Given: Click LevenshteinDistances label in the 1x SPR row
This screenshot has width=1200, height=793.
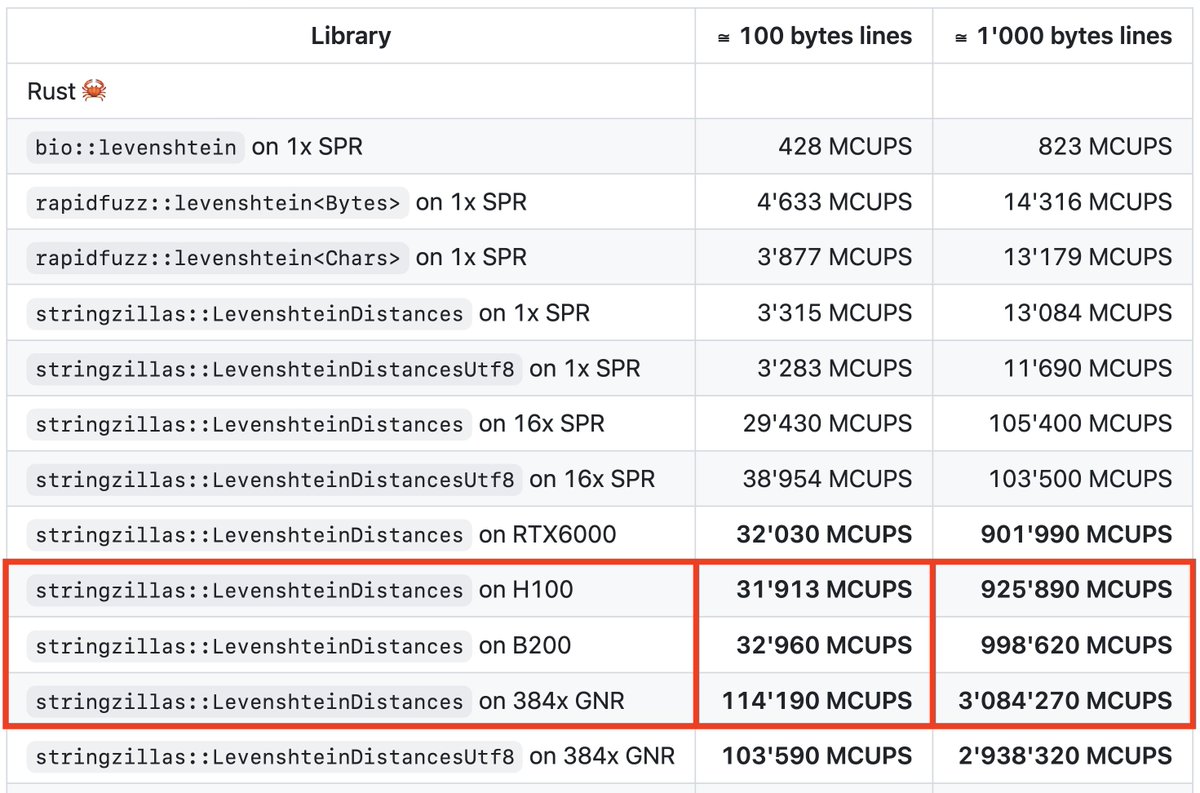Looking at the screenshot, I should click(250, 314).
